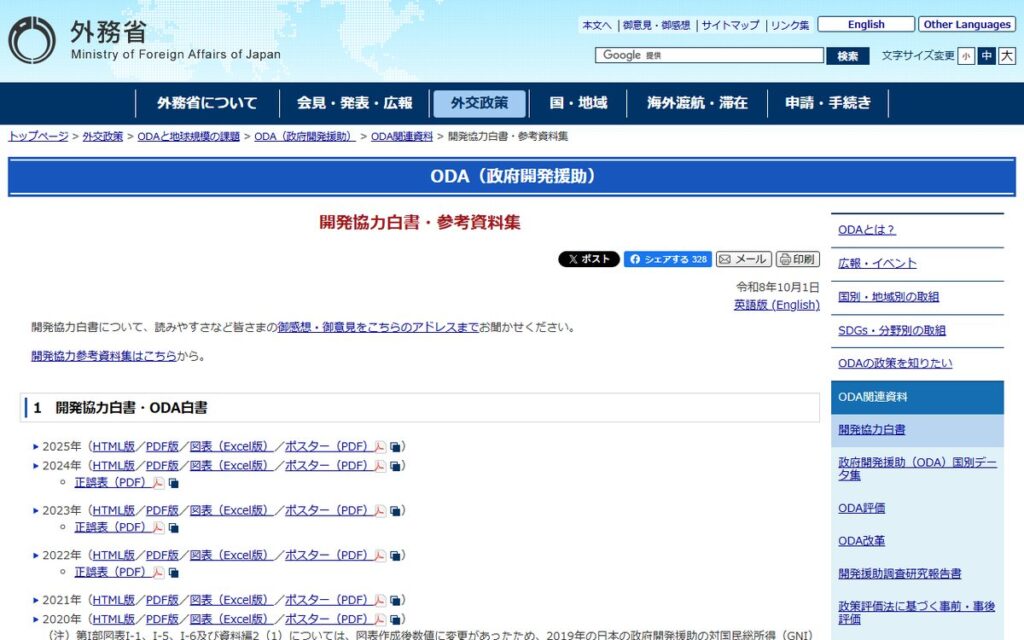Open the 外務省について menu

[207, 103]
